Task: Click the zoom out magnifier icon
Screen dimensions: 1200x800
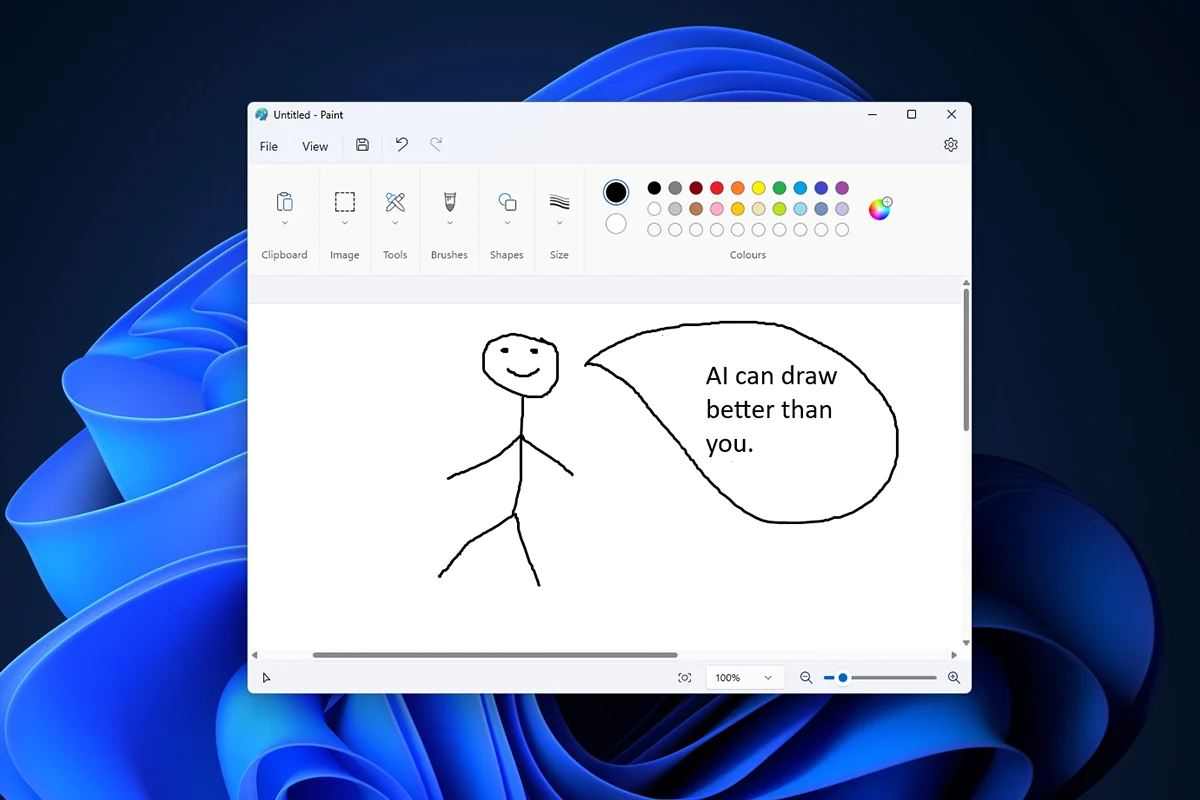Action: 806,678
